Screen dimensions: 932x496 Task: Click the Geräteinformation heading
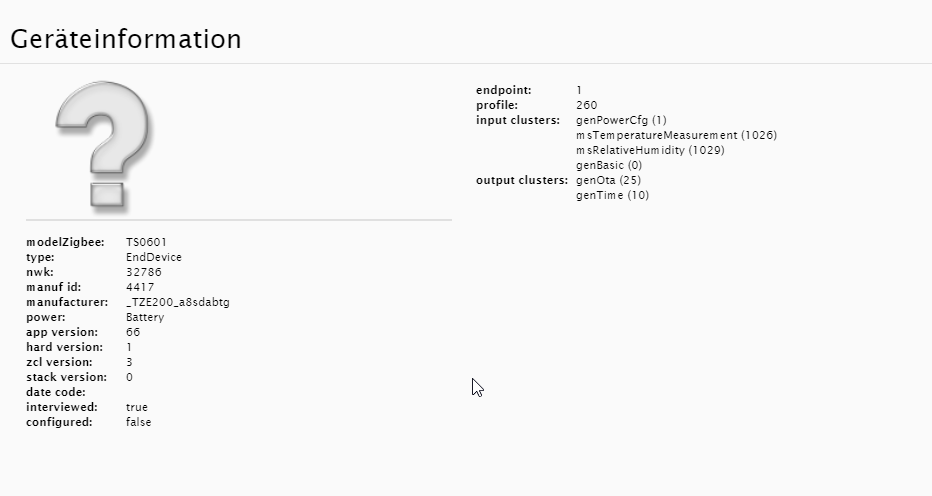point(126,39)
